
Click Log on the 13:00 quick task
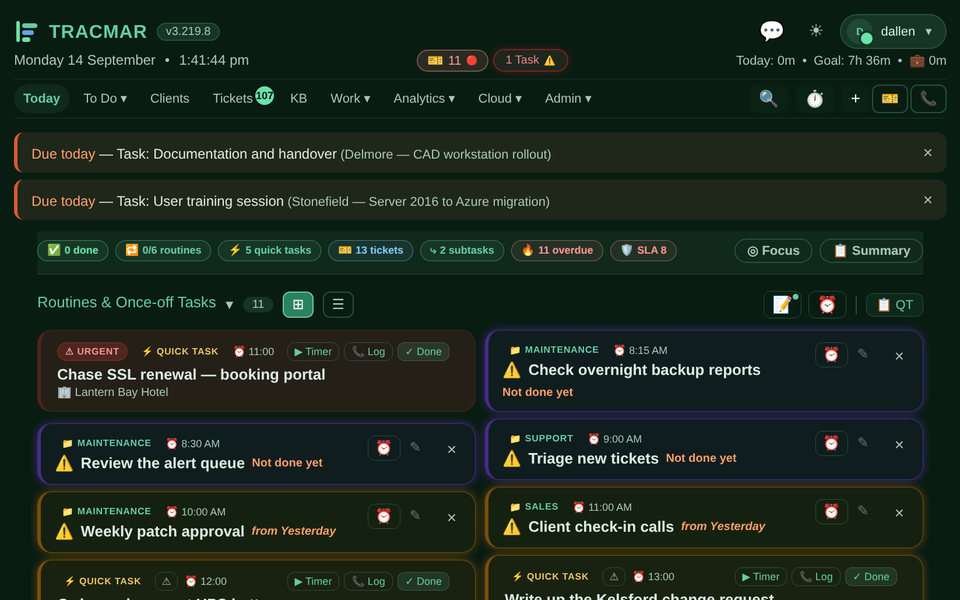click(x=816, y=577)
